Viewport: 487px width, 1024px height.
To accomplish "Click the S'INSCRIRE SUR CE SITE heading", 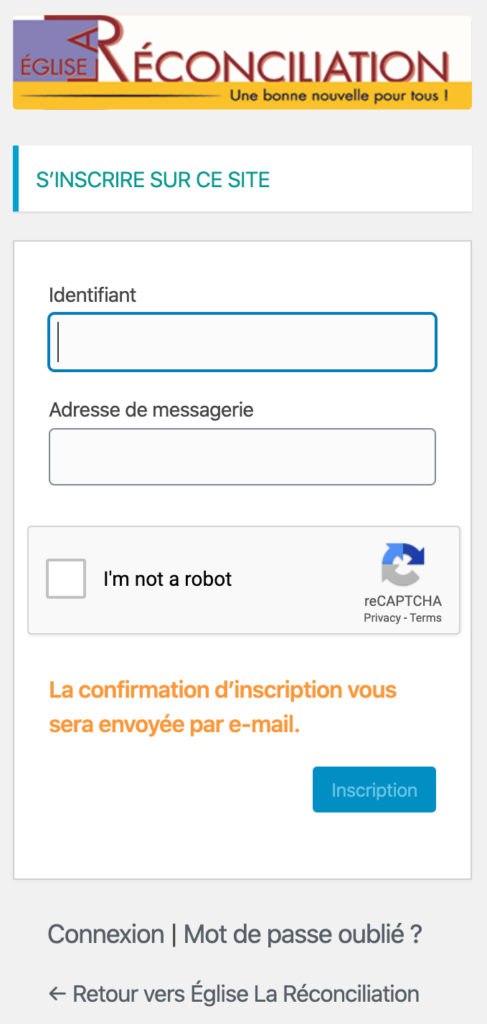I will point(153,180).
